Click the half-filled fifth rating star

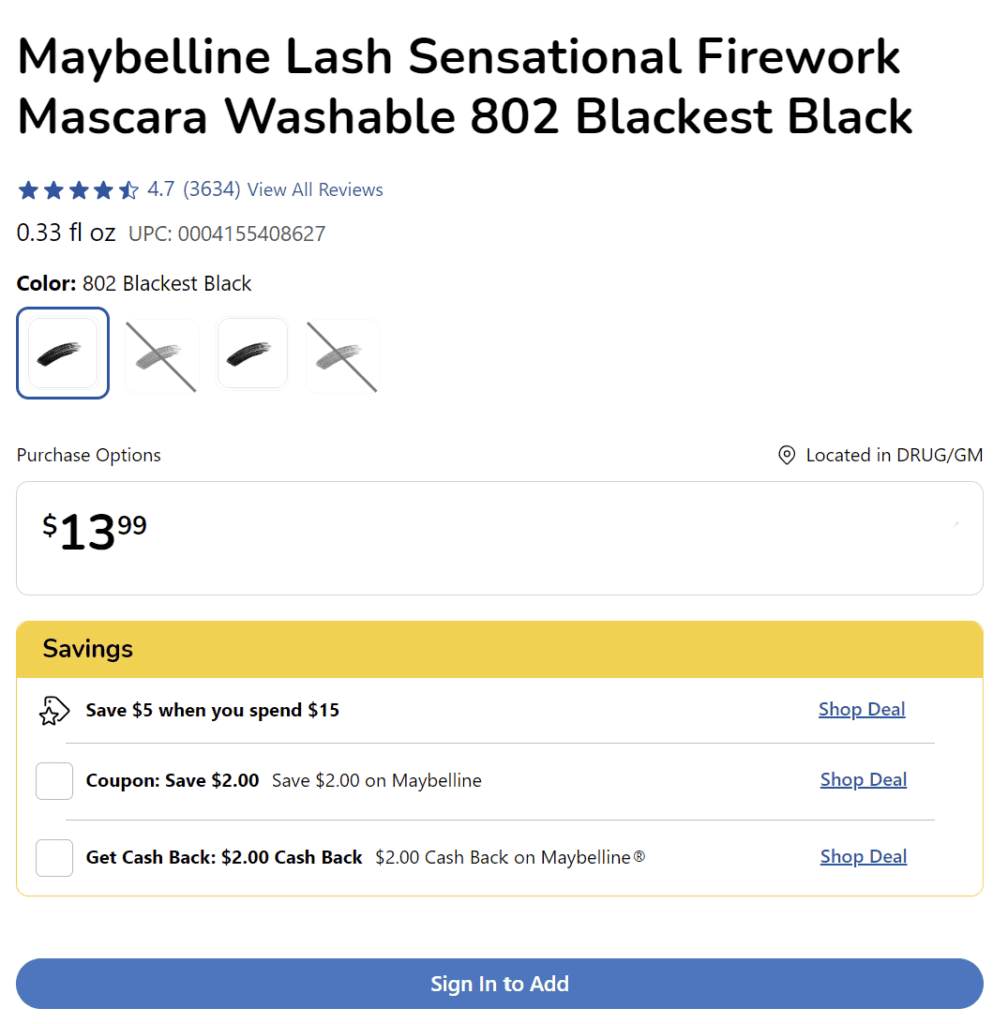(x=128, y=189)
